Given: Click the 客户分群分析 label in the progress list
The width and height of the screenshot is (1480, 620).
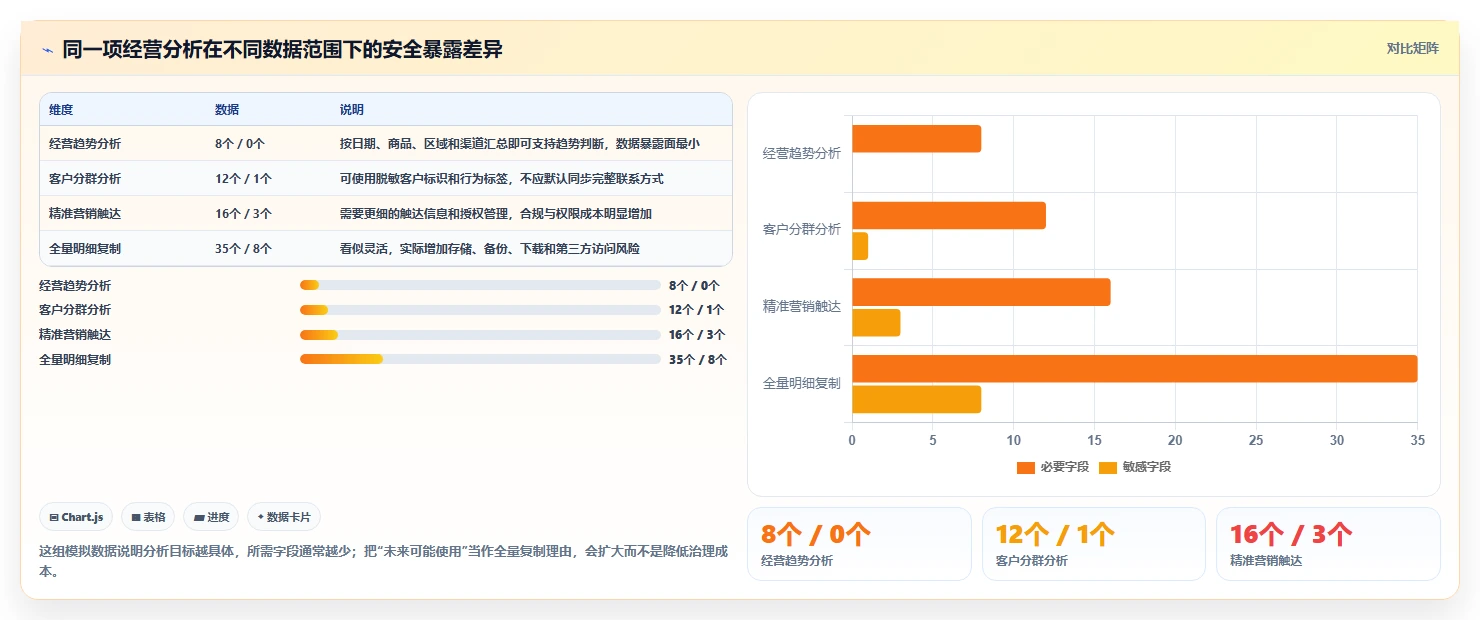Looking at the screenshot, I should pyautogui.click(x=75, y=310).
